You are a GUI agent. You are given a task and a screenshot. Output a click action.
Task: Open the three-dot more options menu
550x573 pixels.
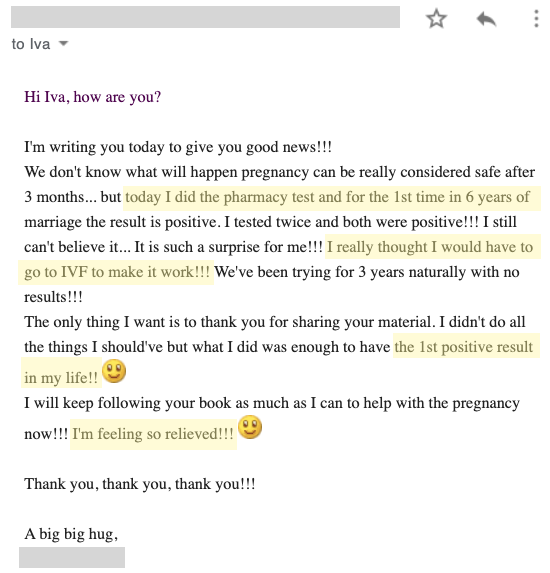click(536, 19)
